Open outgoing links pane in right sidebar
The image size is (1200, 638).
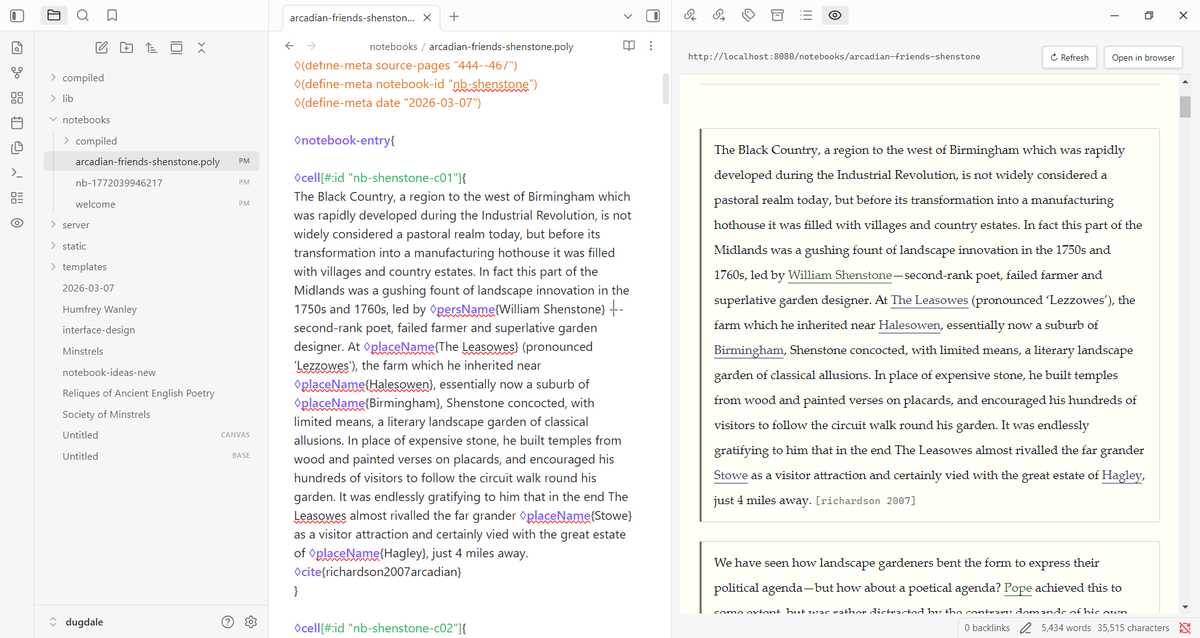click(719, 15)
